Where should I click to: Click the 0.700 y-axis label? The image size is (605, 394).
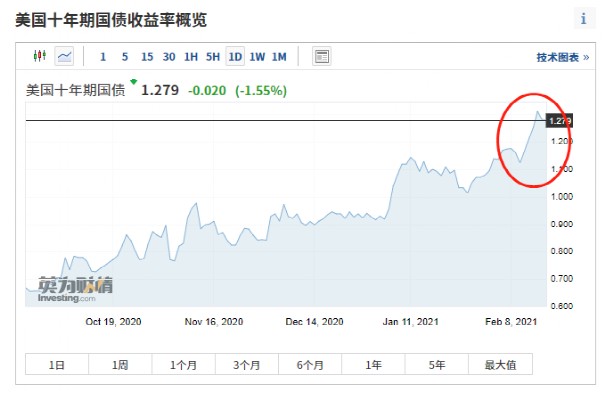561,279
